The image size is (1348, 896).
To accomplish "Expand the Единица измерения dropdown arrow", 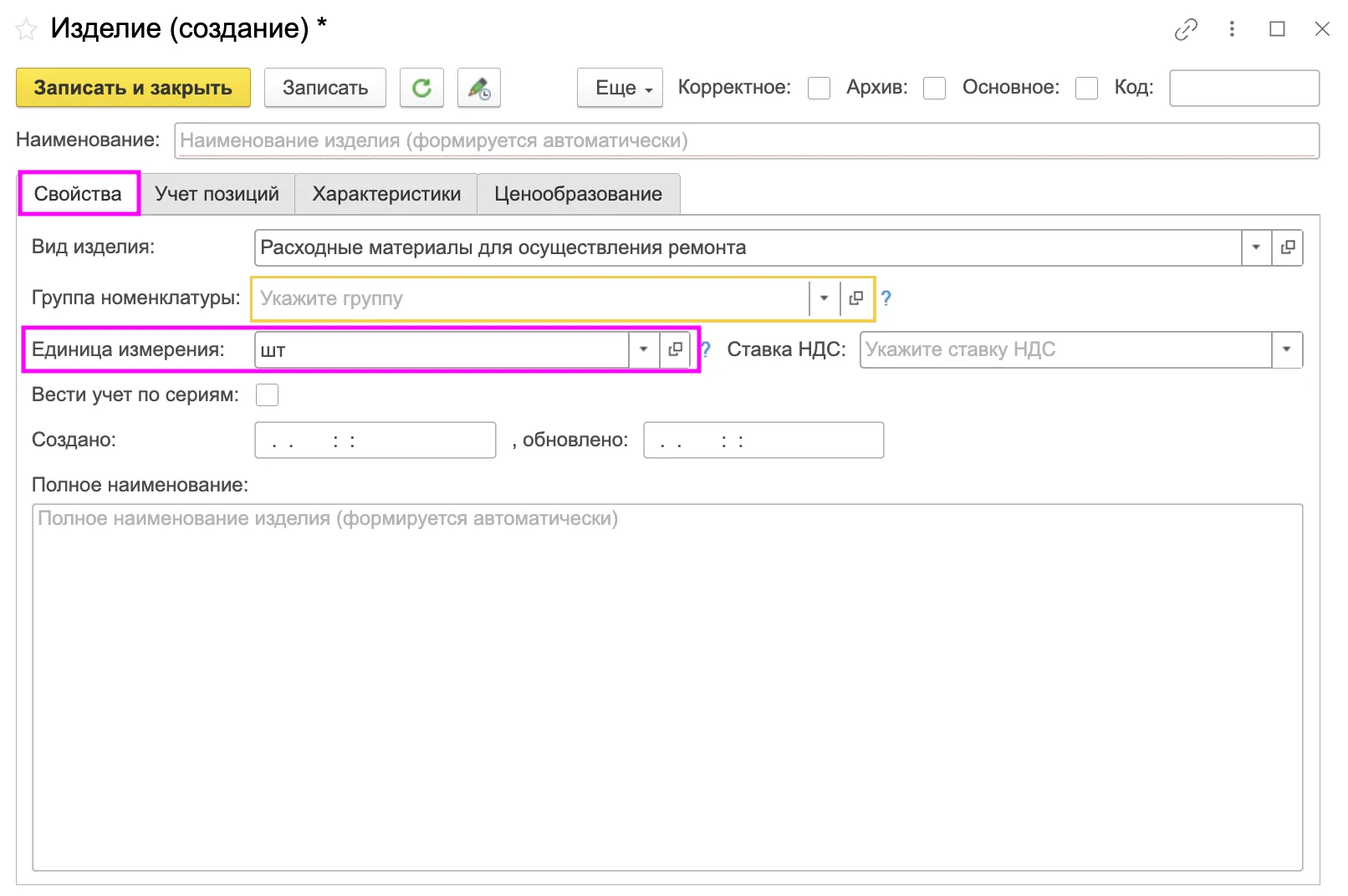I will (644, 349).
